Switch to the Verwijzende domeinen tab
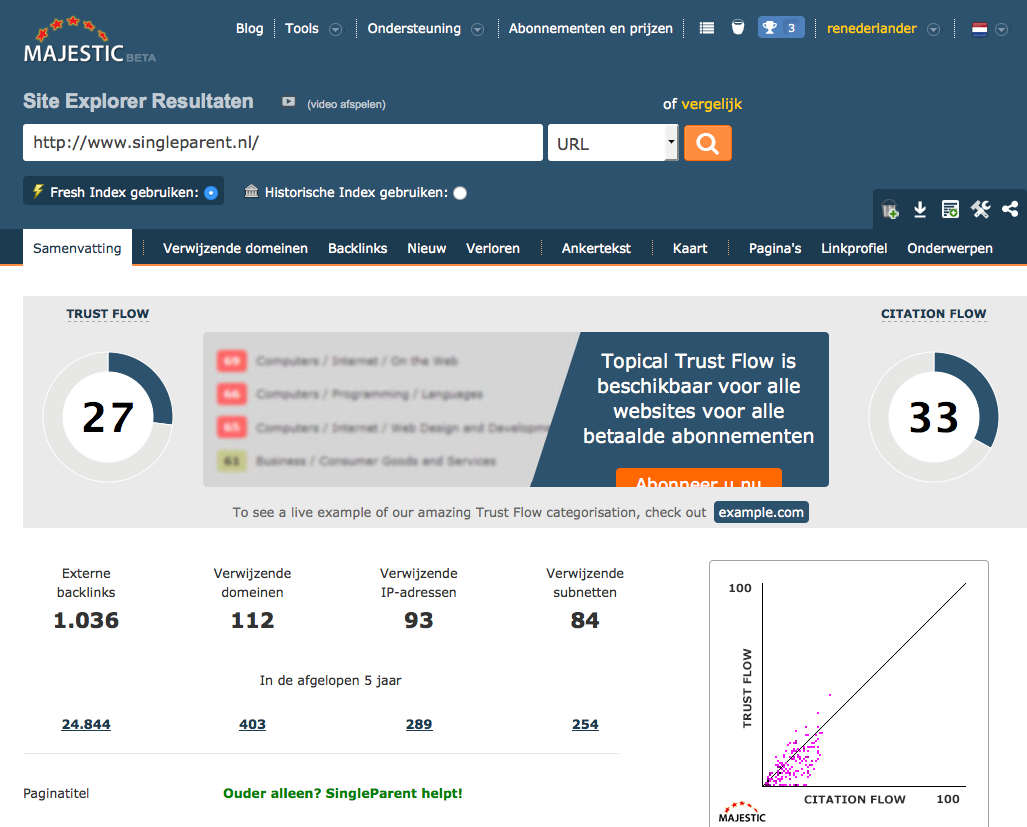 coord(235,248)
